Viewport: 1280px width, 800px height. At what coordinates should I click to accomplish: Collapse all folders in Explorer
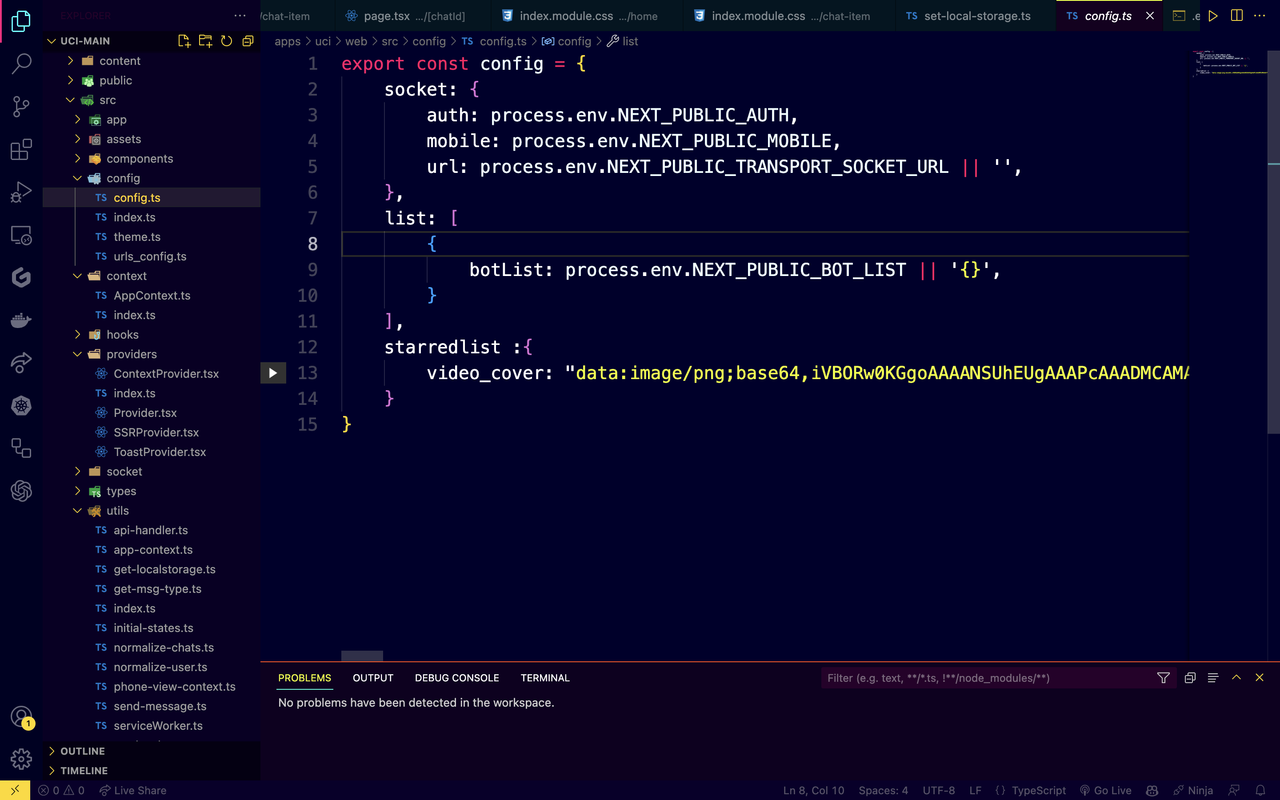tap(247, 41)
